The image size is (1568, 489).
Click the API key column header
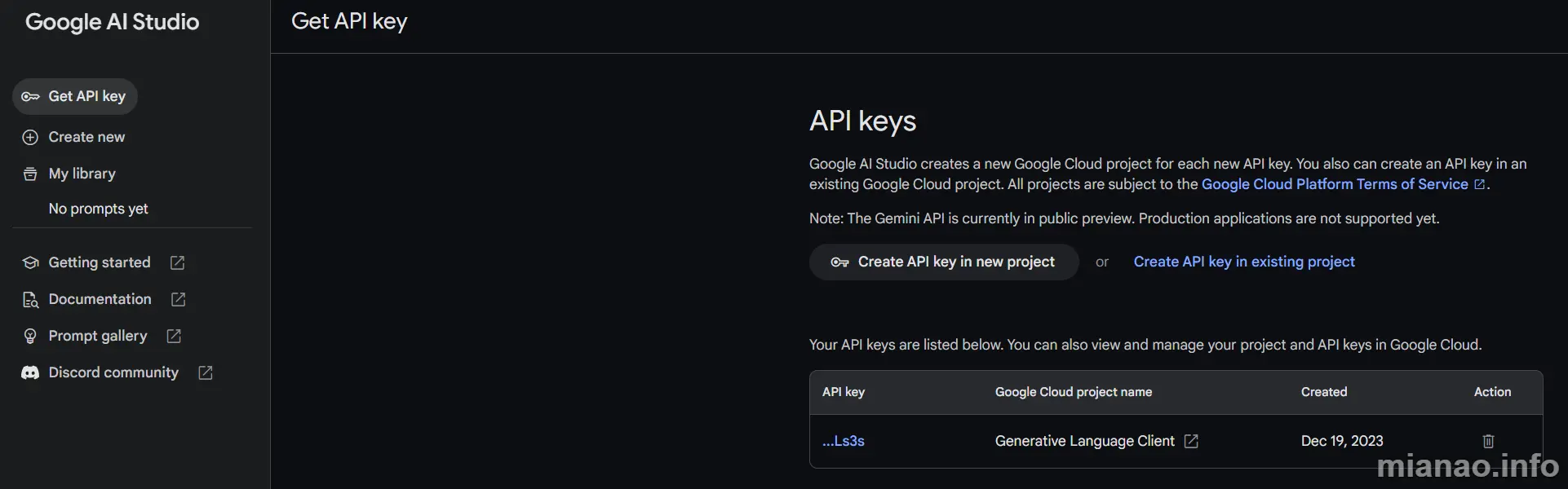pyautogui.click(x=844, y=392)
